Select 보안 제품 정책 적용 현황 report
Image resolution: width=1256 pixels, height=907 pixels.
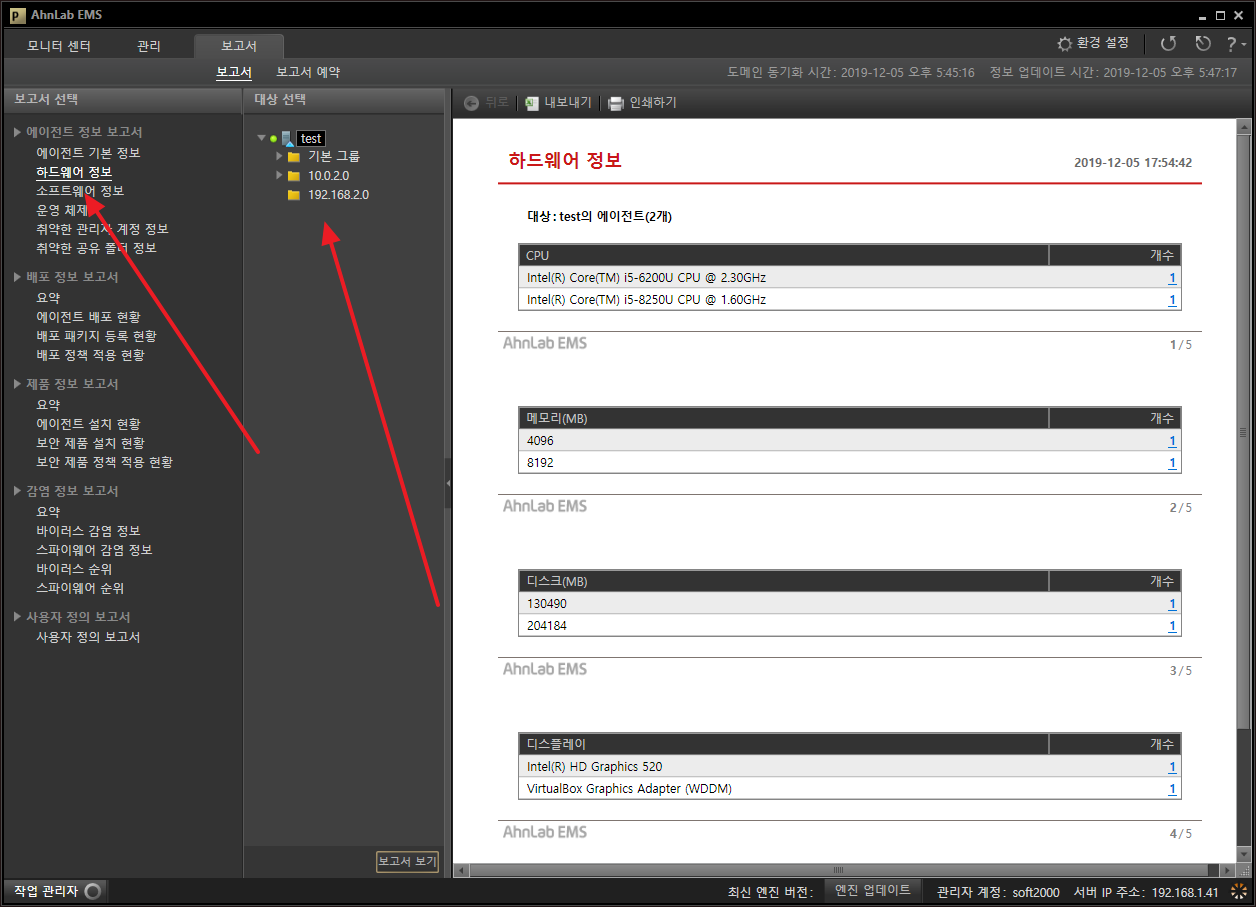104,462
